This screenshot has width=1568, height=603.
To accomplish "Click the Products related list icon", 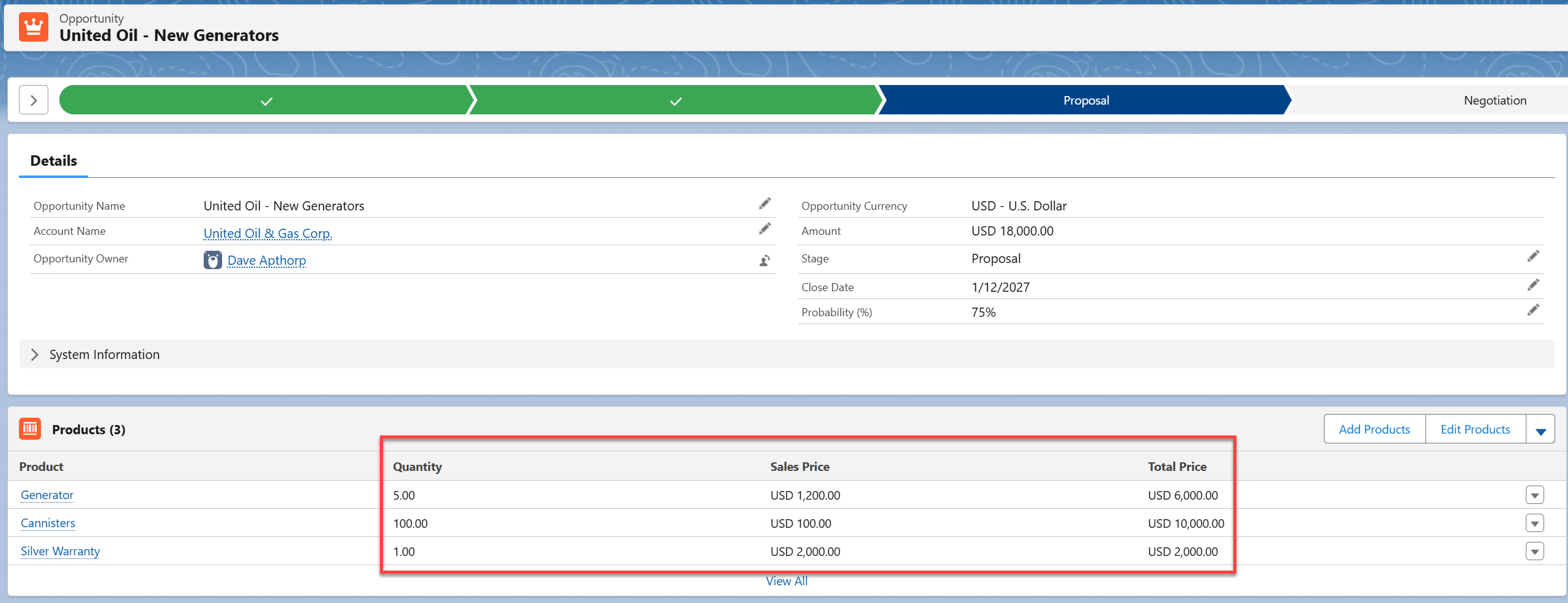I will click(x=30, y=429).
